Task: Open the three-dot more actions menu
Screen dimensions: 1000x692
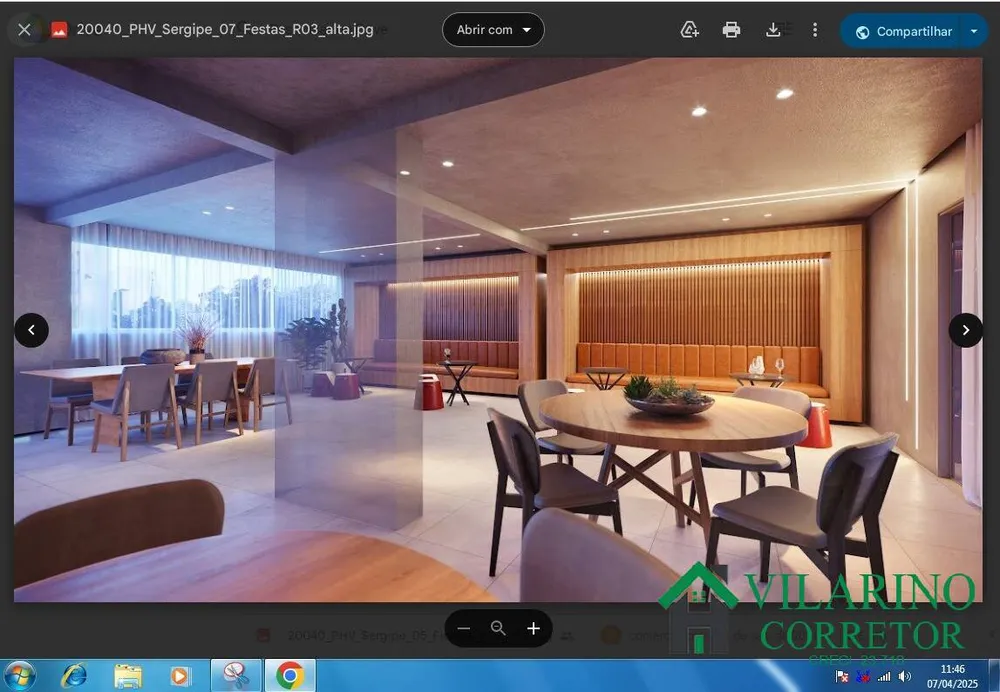Action: [814, 30]
